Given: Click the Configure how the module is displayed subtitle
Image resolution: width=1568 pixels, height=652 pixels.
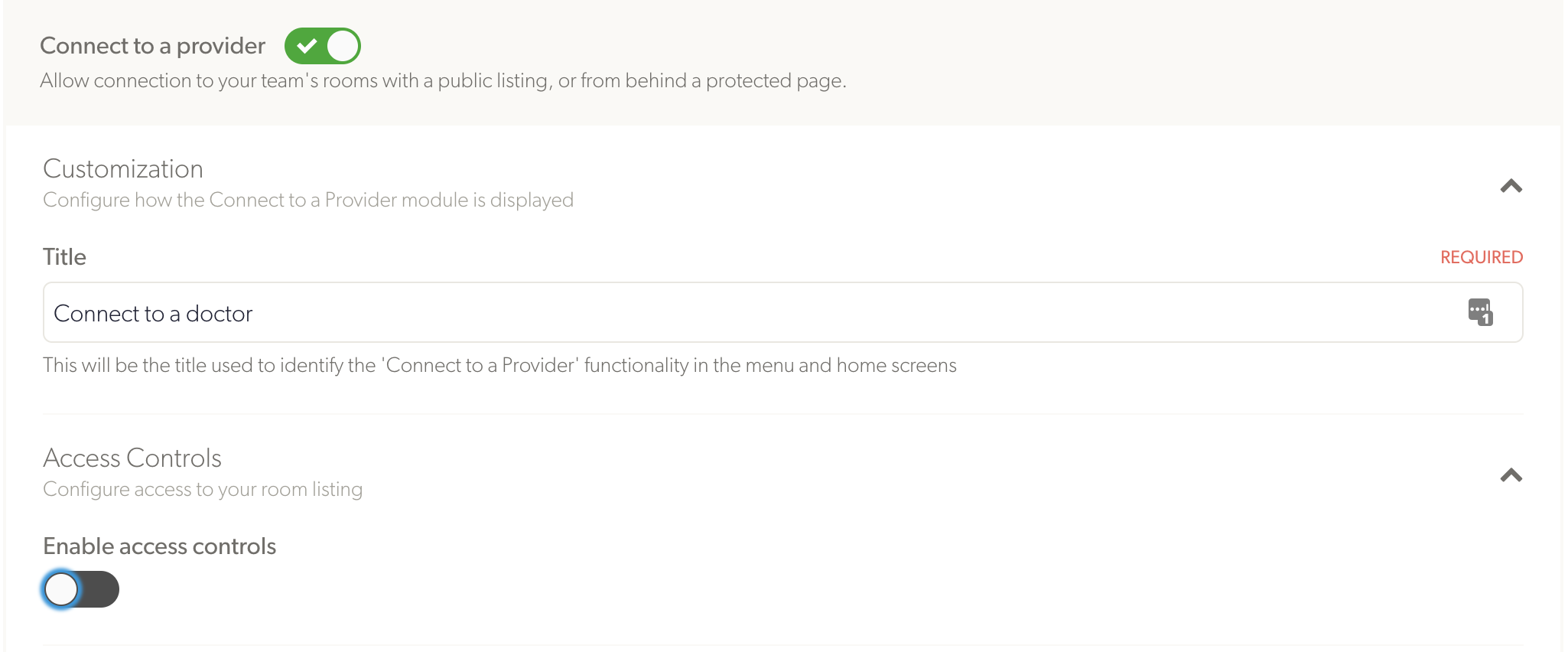Looking at the screenshot, I should [x=308, y=200].
